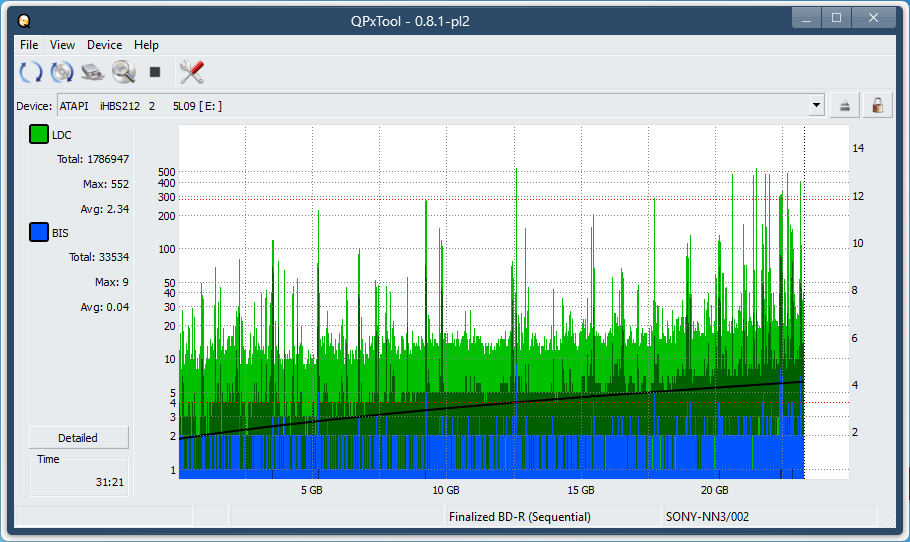Click BIS Total: 33534 value
Viewport: 910px width, 542px height.
99,257
